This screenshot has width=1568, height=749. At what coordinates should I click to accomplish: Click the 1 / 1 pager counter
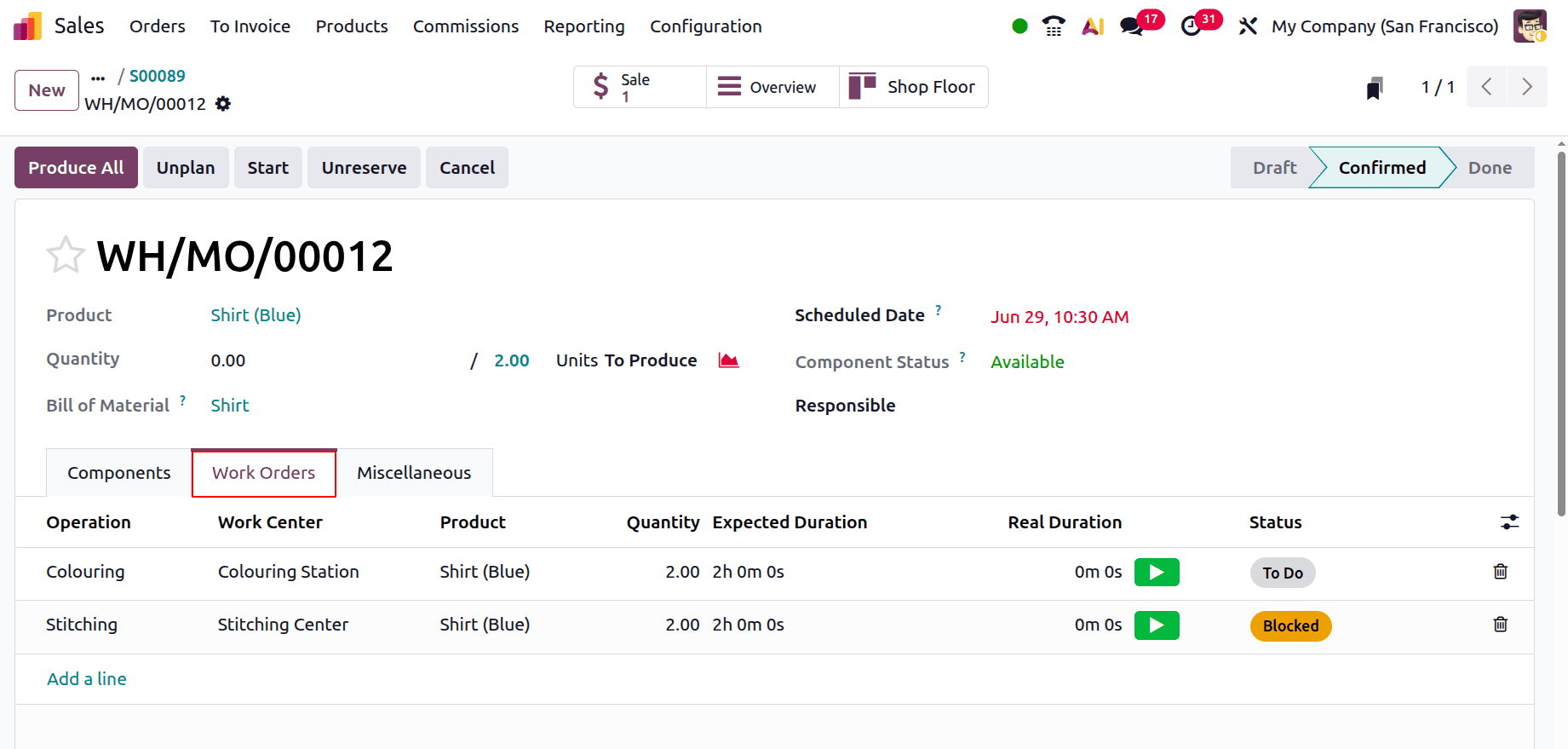click(1438, 87)
